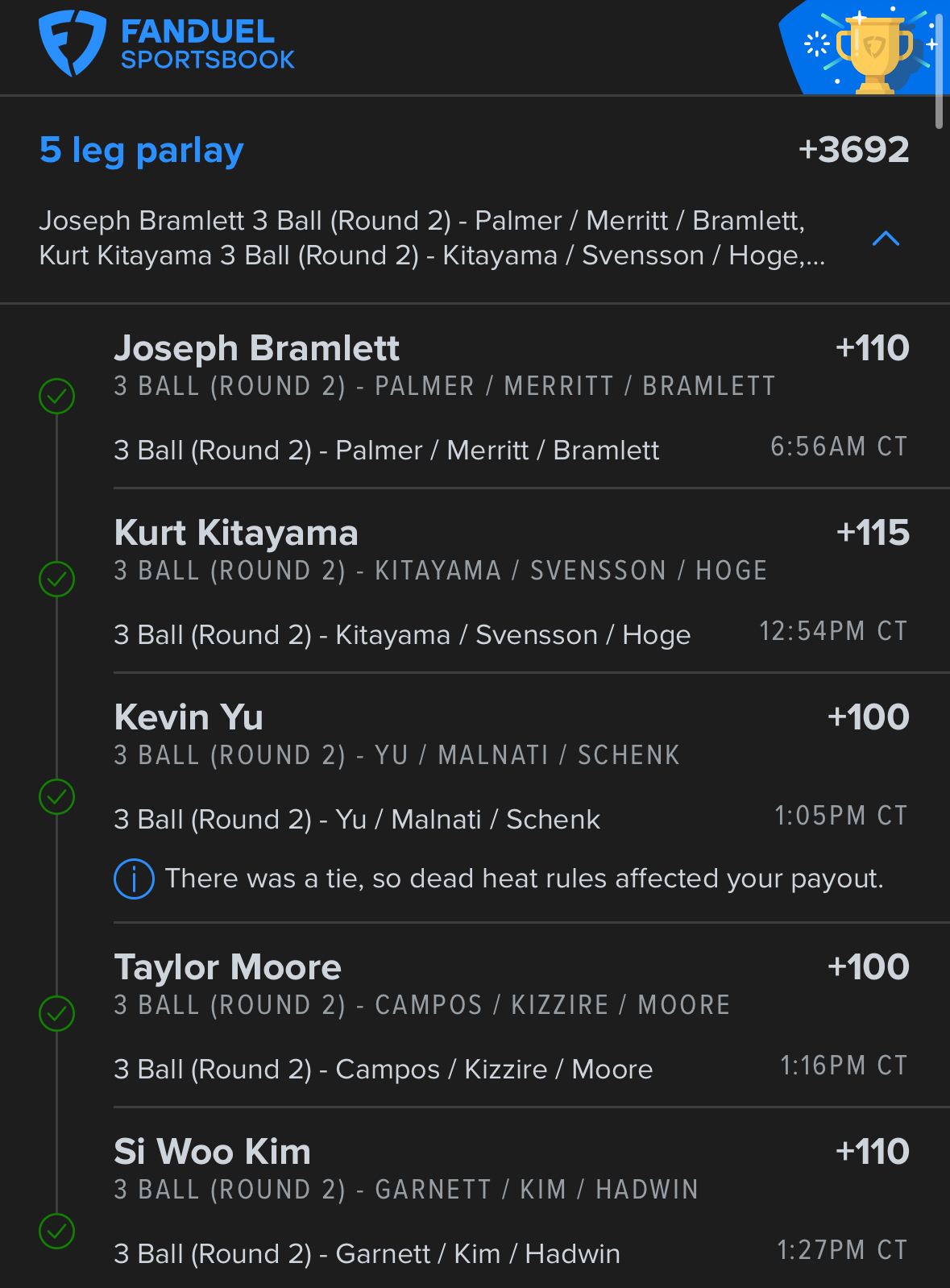Click the FanDuel shield logo icon

72,43
